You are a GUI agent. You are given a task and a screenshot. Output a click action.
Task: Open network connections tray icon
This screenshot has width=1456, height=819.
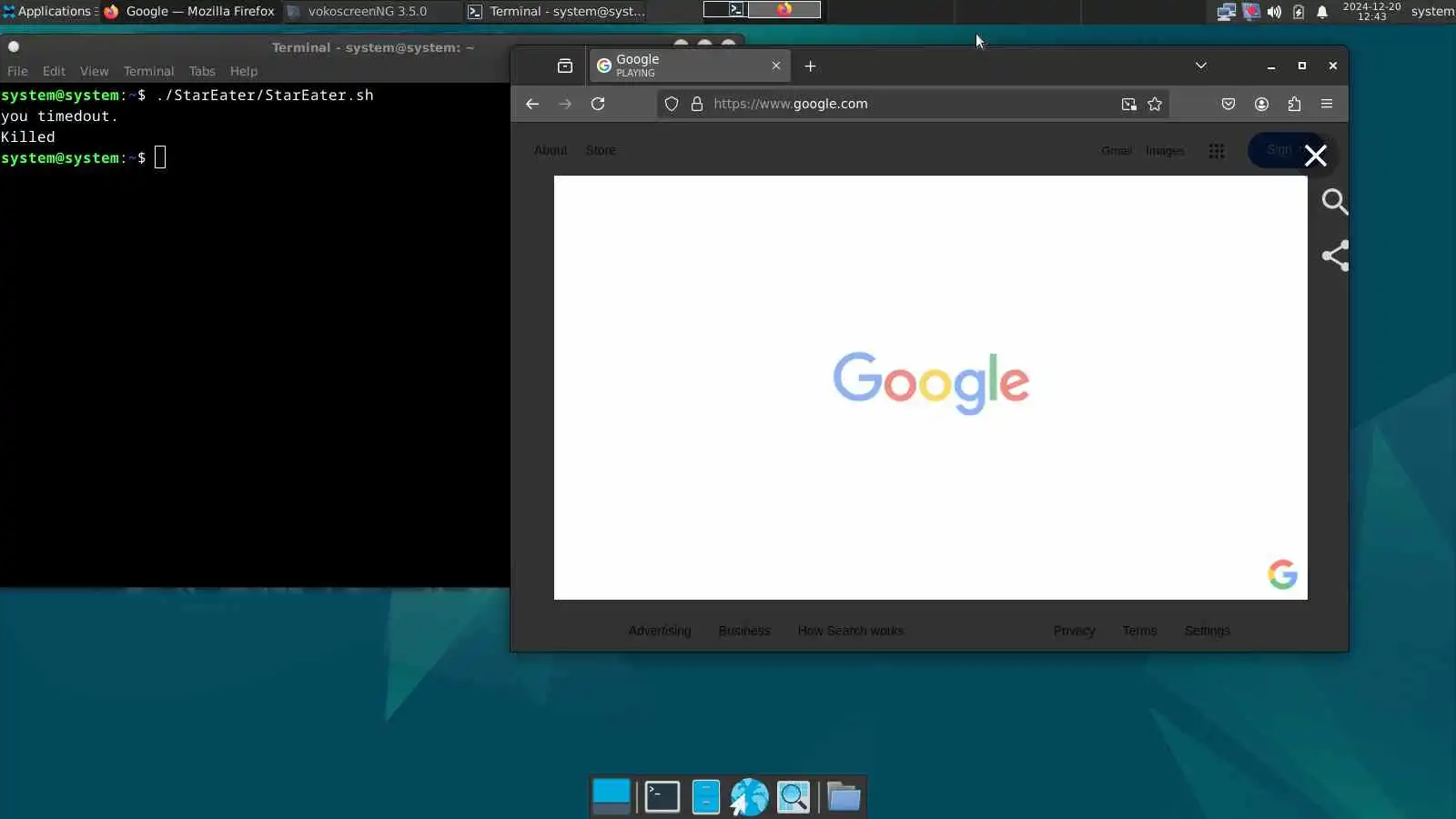click(1226, 12)
